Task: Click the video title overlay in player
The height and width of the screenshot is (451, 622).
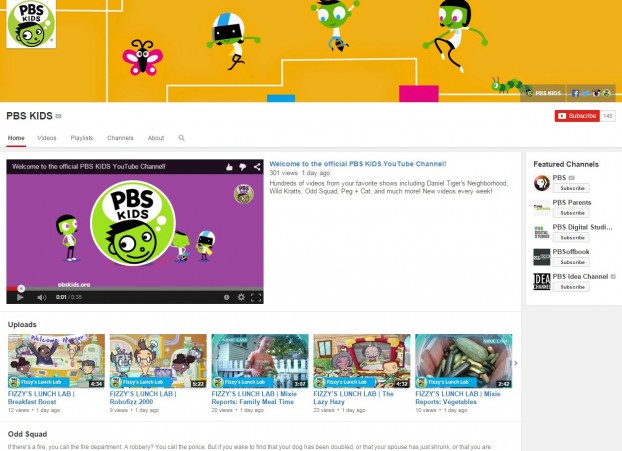Action: click(88, 167)
